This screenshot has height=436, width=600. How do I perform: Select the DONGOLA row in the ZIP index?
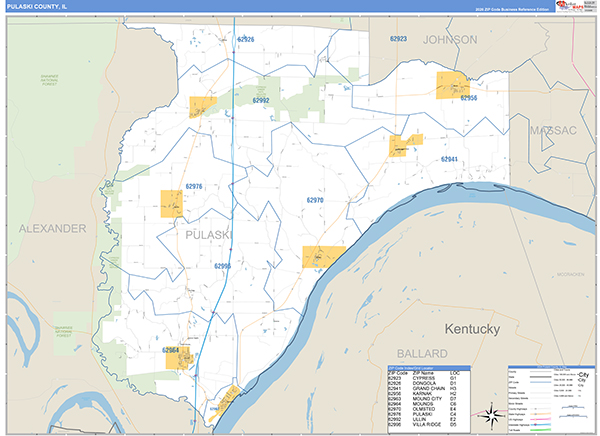(x=429, y=383)
